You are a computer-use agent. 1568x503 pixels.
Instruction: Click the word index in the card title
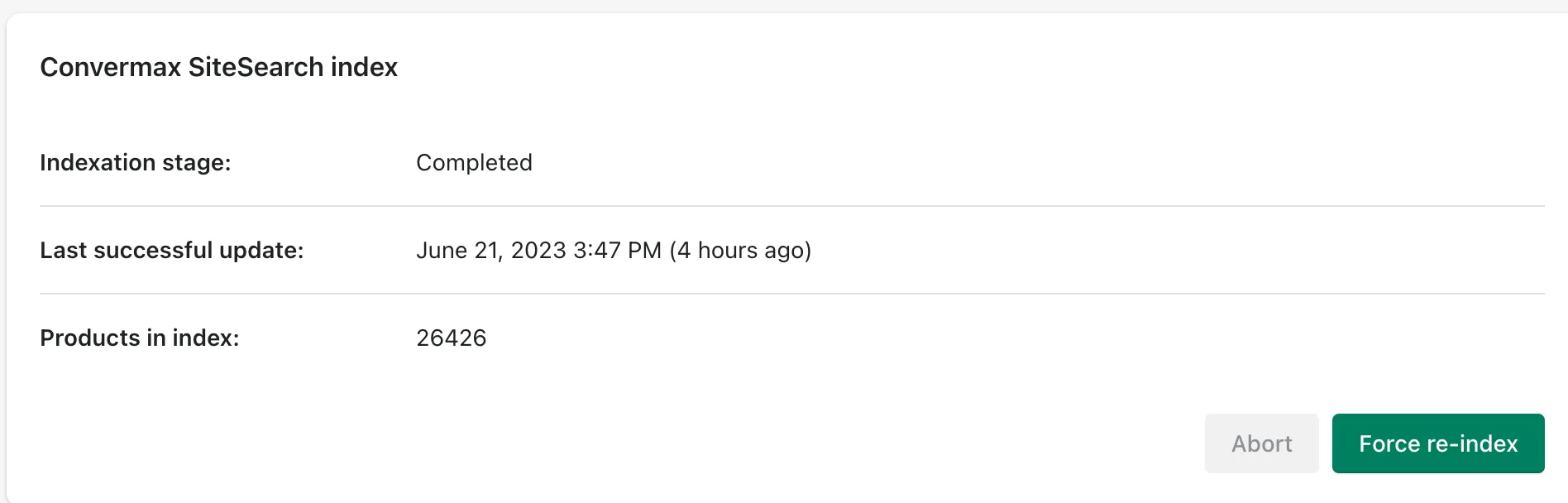pos(364,67)
